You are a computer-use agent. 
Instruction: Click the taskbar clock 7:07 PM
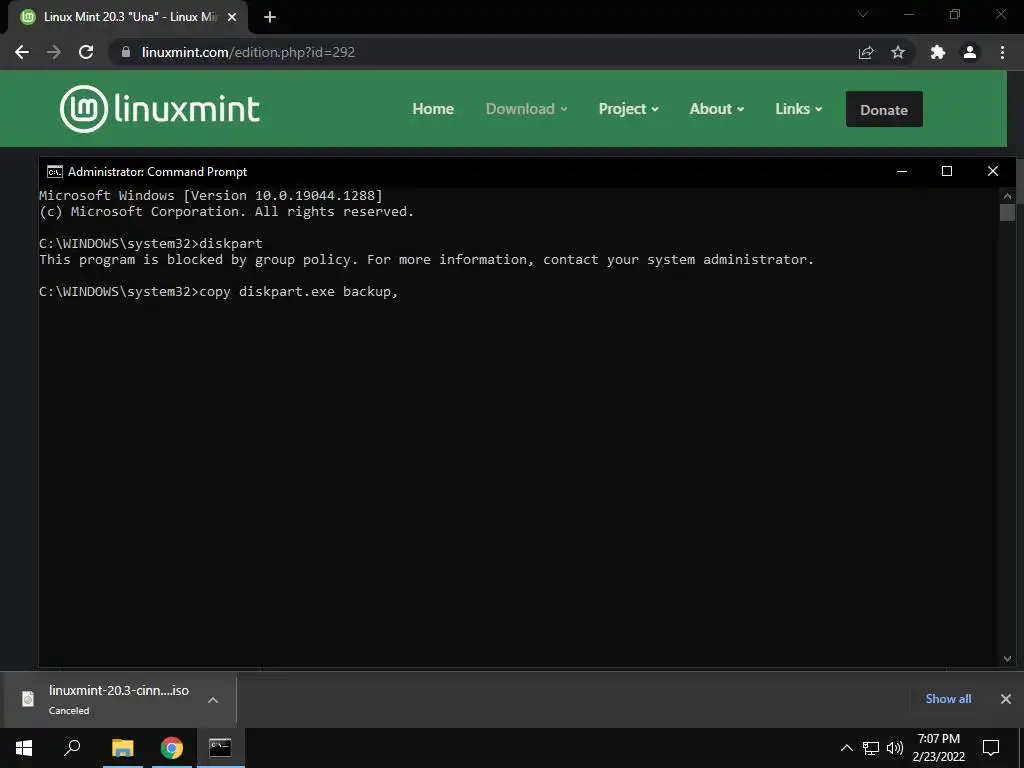[x=938, y=748]
